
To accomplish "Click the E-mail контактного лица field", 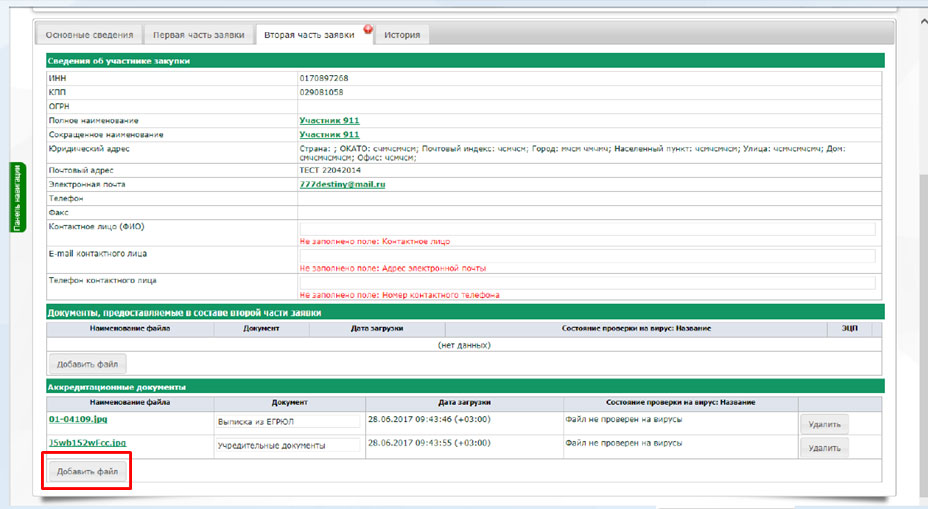I will click(587, 256).
